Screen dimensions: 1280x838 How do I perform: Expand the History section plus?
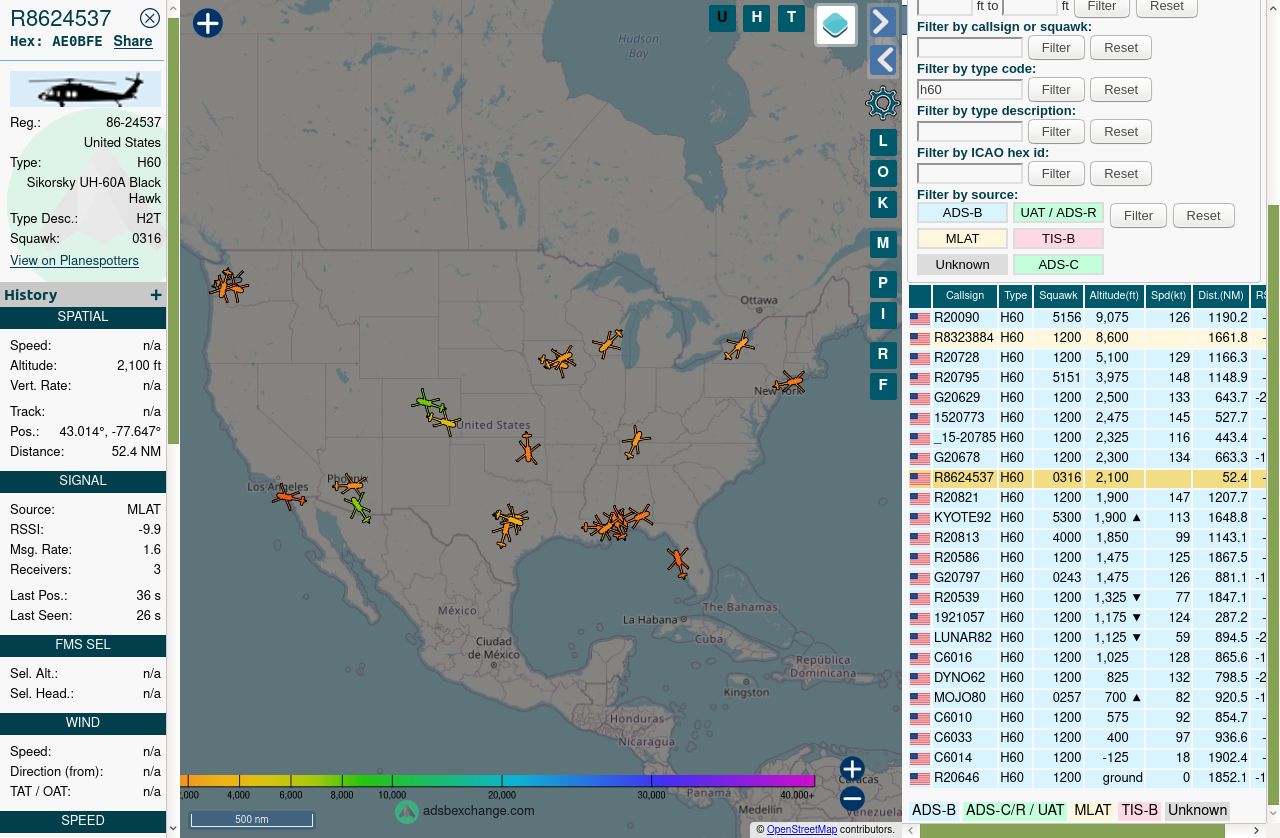point(156,295)
